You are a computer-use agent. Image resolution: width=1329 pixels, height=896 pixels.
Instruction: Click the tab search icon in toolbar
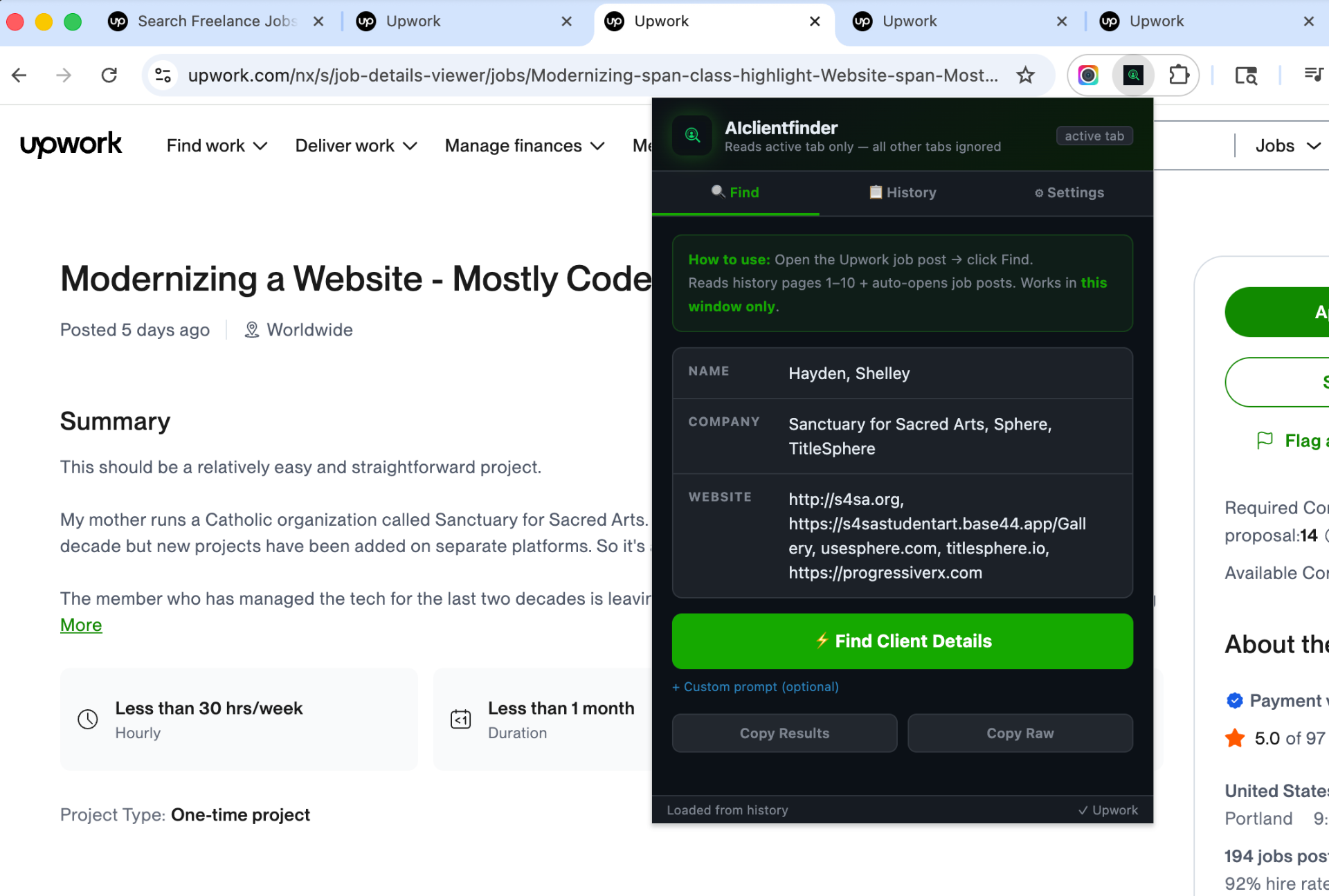tap(1246, 75)
